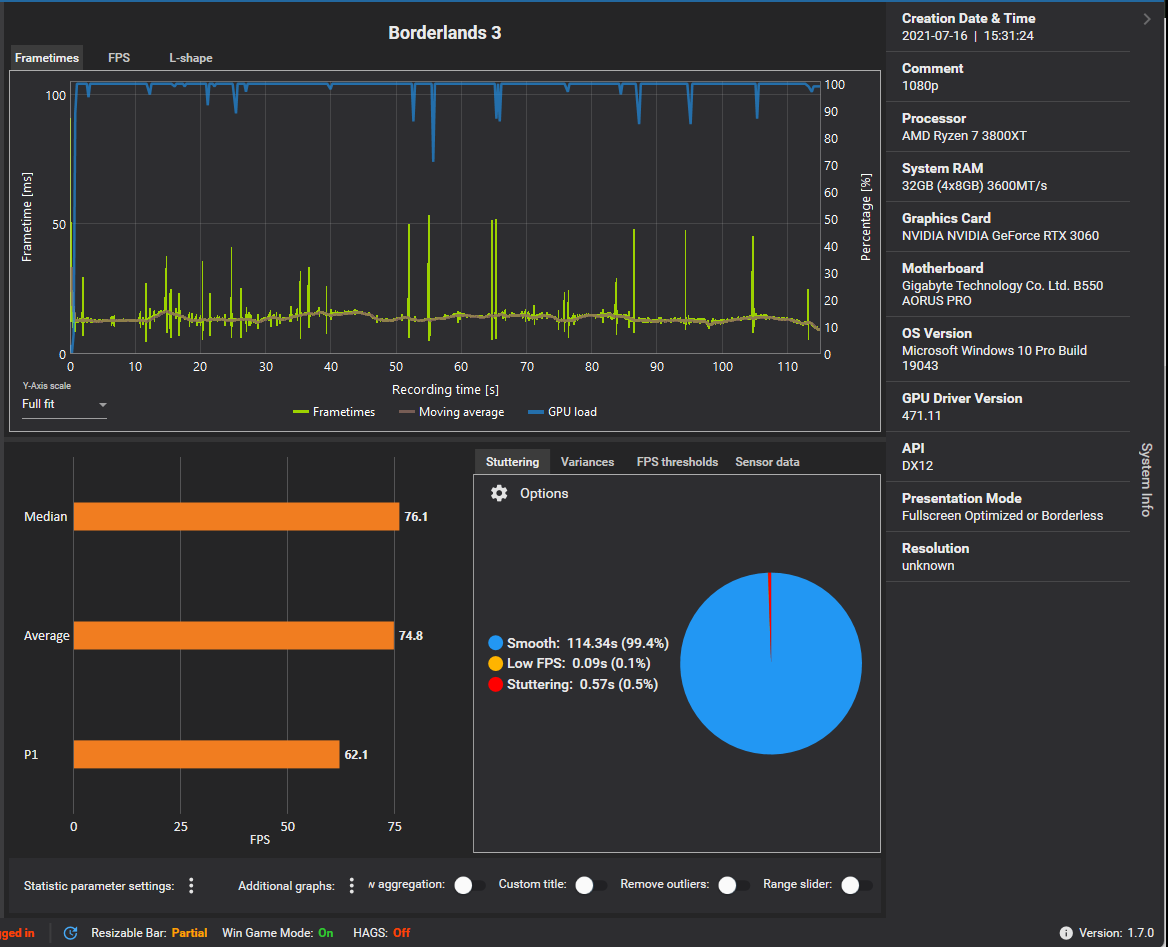Click Graphics Card GeForce RTX 3060 value

[1000, 235]
